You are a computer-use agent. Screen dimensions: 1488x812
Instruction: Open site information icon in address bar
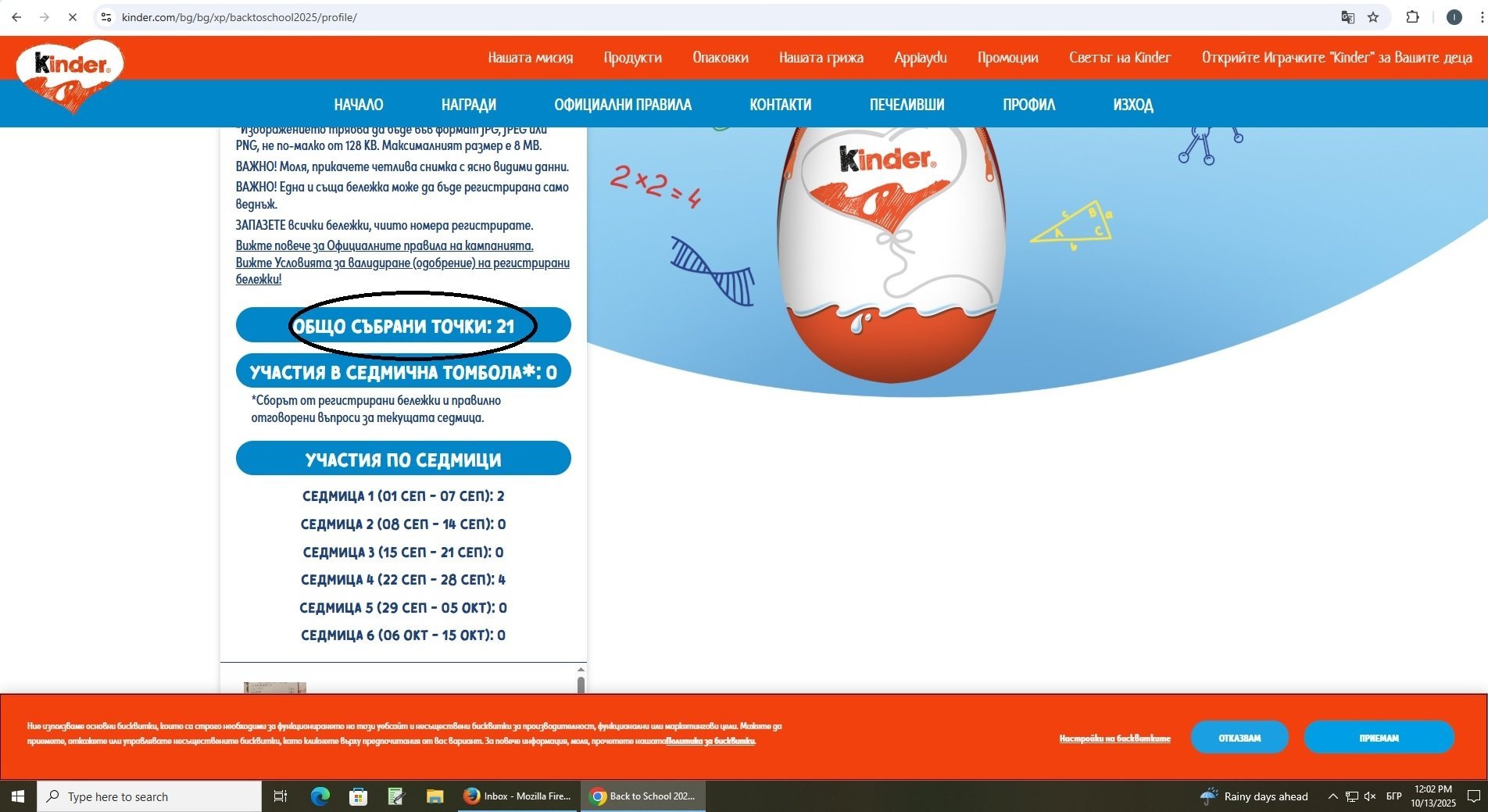[x=107, y=17]
